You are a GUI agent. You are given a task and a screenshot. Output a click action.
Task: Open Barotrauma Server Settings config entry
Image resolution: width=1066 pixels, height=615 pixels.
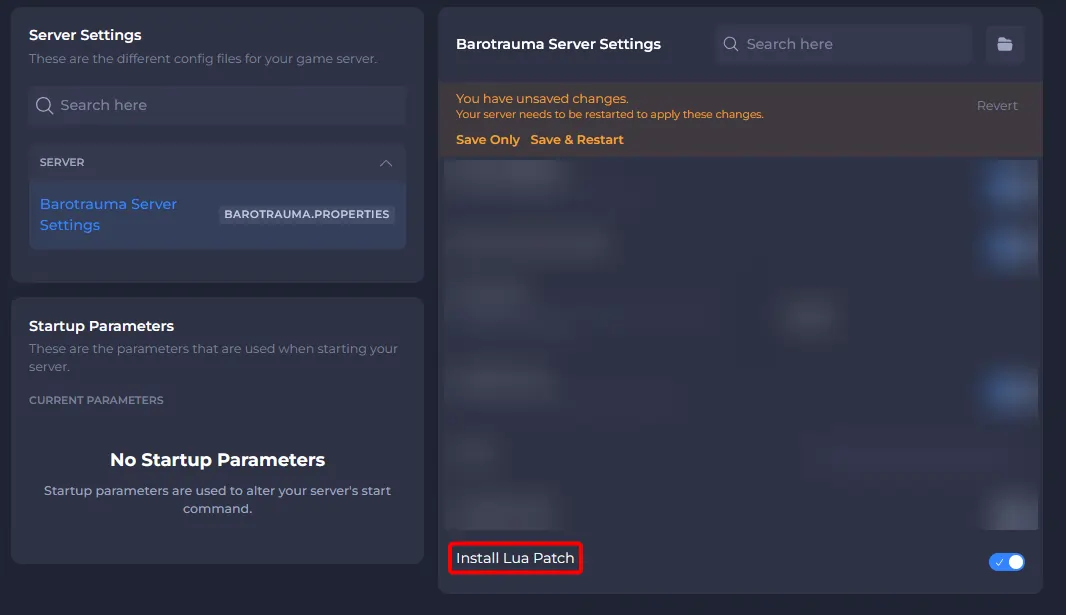tap(218, 215)
